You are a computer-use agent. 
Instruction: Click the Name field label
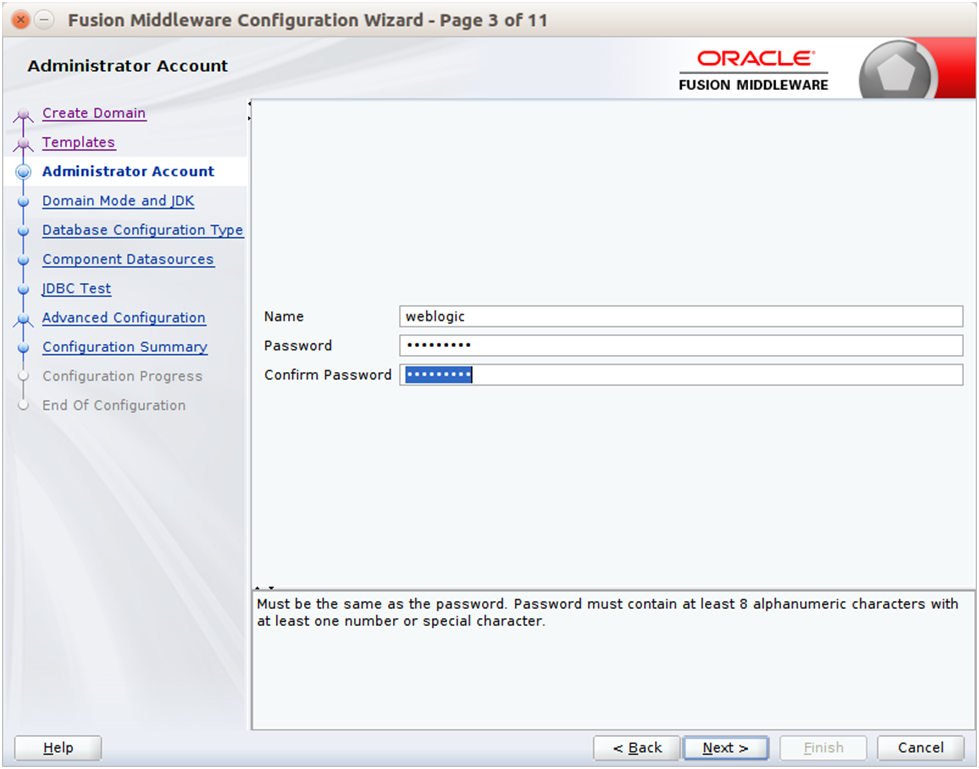pyautogui.click(x=283, y=316)
